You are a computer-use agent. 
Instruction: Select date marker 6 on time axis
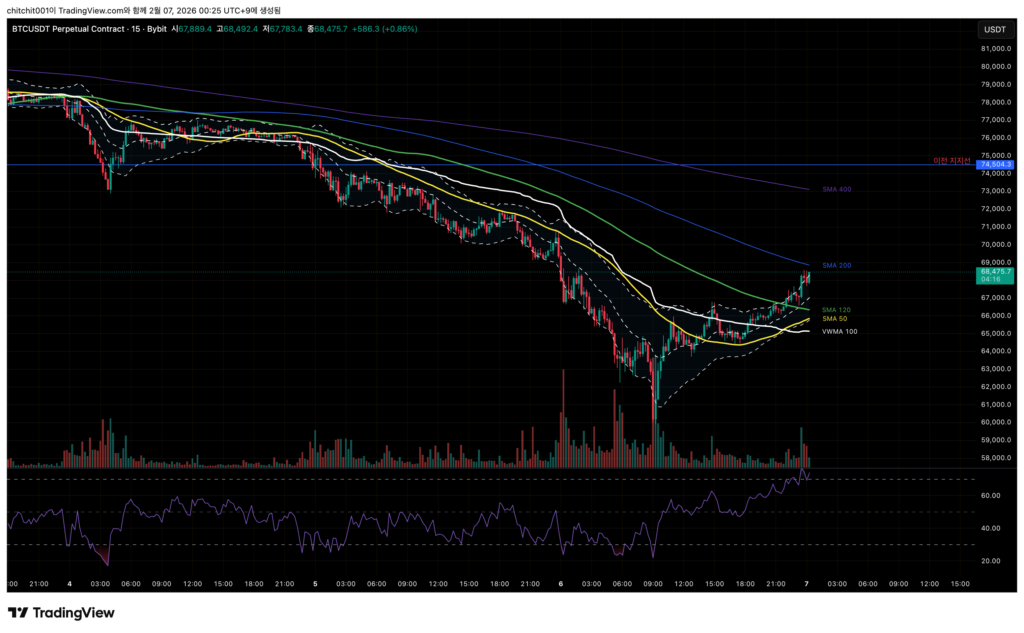point(561,583)
